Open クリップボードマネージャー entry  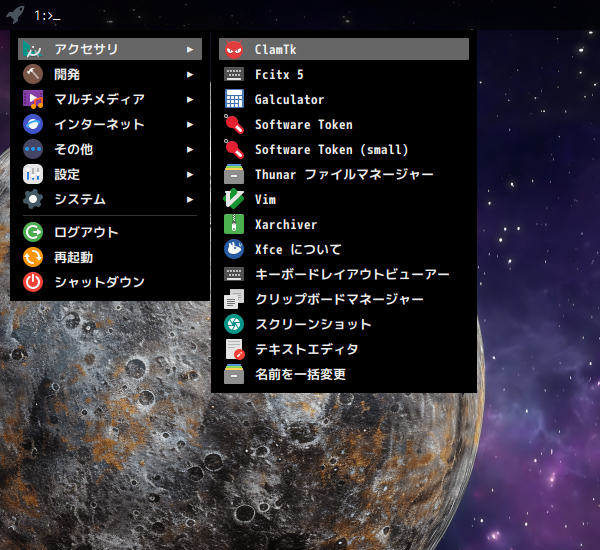point(344,299)
